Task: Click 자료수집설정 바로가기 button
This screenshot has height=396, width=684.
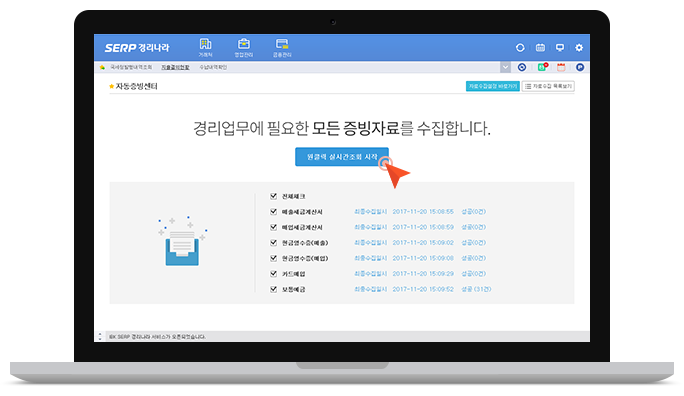Action: [492, 86]
